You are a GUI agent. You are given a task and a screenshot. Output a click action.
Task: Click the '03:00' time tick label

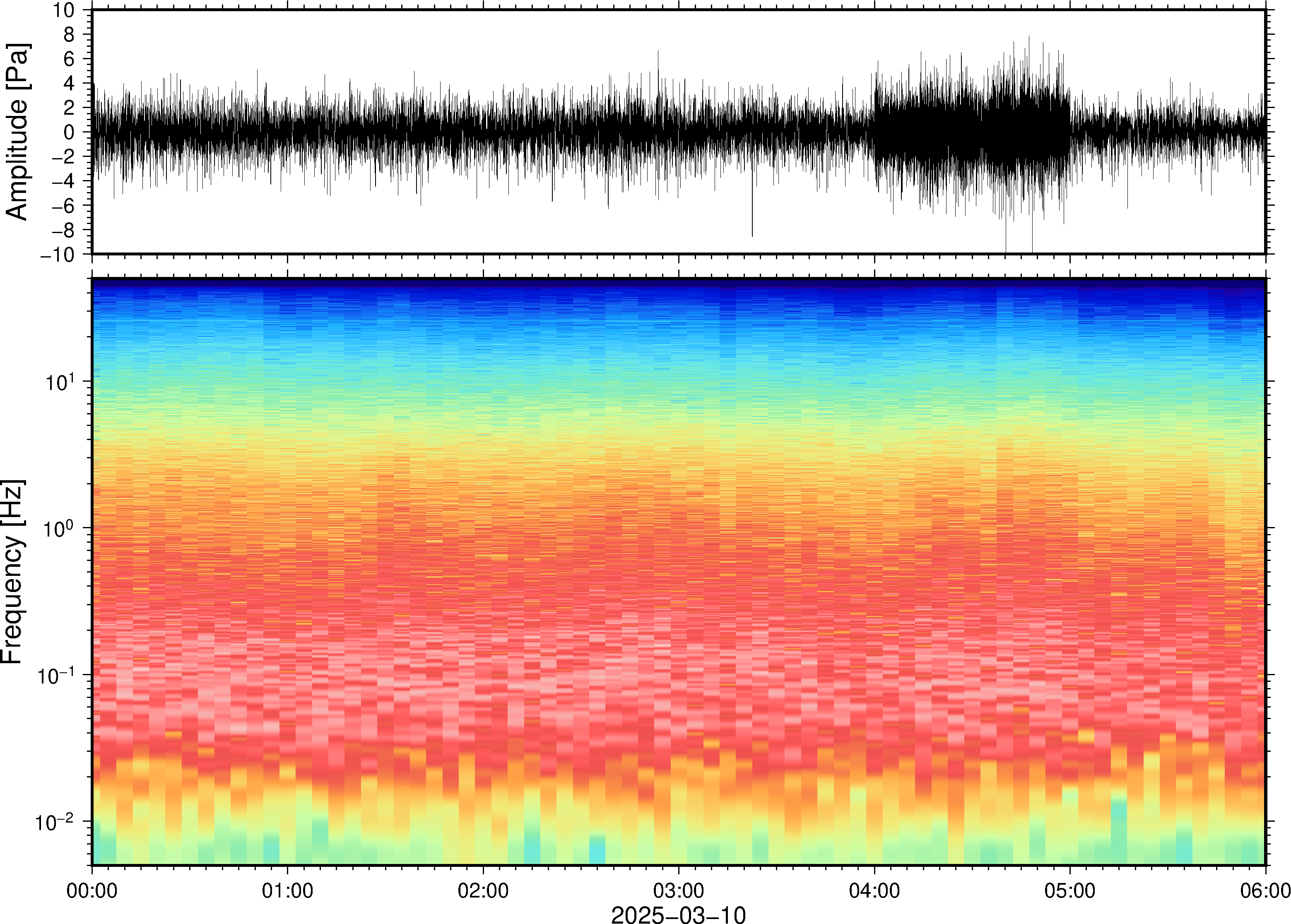pos(678,890)
